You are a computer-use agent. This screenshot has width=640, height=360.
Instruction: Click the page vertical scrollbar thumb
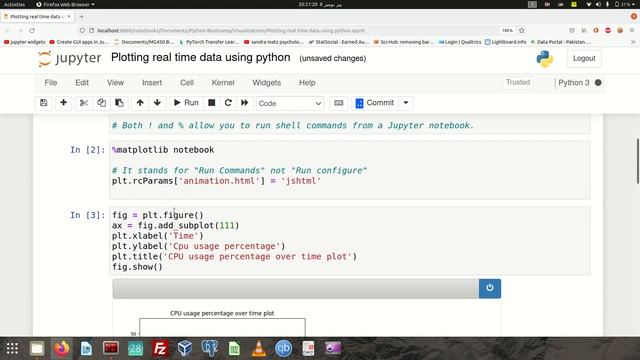[638, 161]
